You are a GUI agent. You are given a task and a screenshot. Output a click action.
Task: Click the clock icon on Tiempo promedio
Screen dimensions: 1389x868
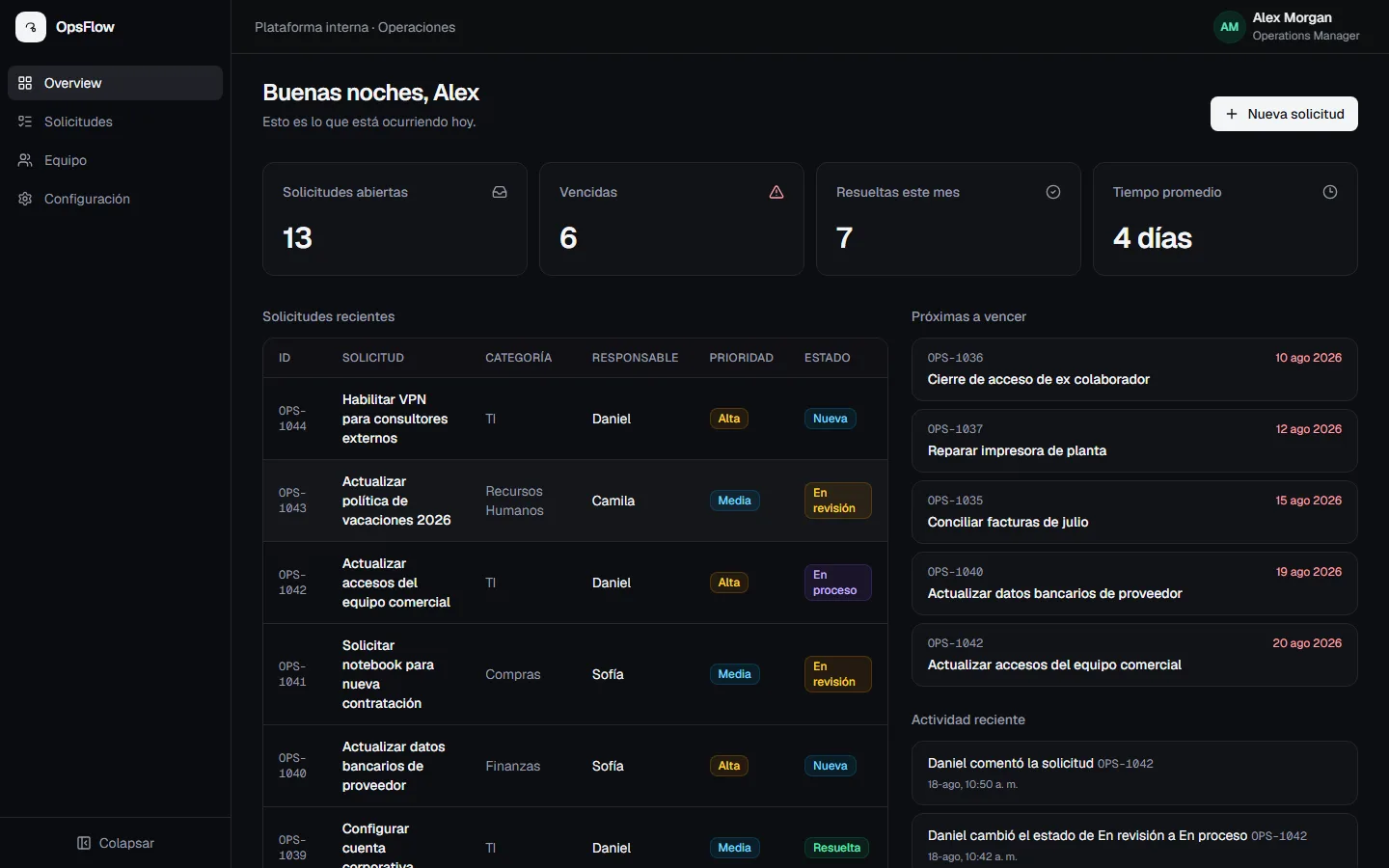coord(1330,192)
